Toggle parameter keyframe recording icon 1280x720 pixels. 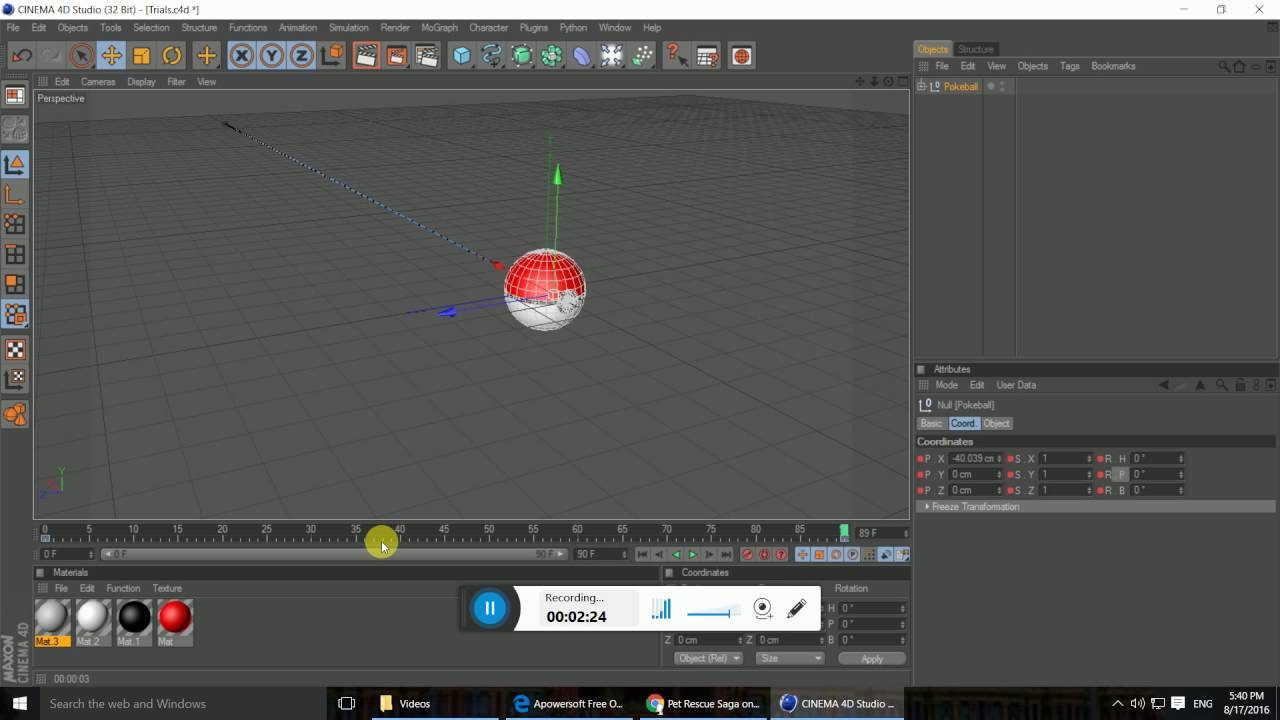853,554
